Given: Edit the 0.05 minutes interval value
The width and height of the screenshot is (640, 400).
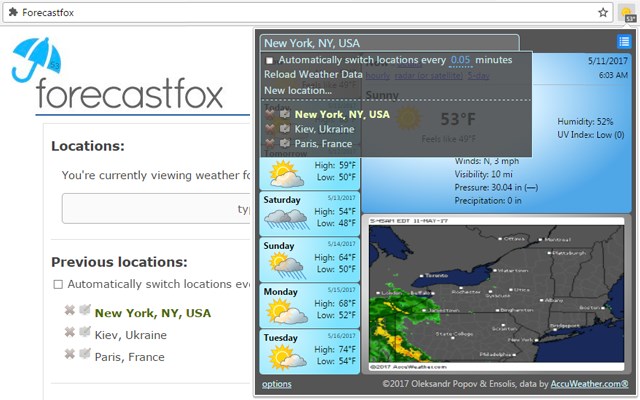Looking at the screenshot, I should tap(460, 60).
